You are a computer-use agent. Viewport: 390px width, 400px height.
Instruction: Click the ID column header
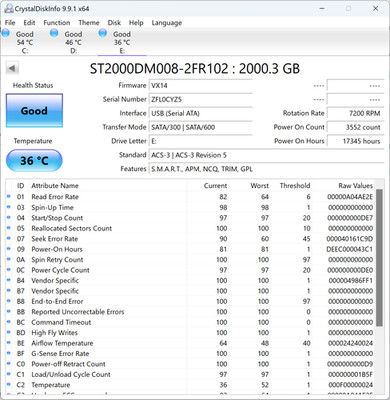[x=21, y=186]
